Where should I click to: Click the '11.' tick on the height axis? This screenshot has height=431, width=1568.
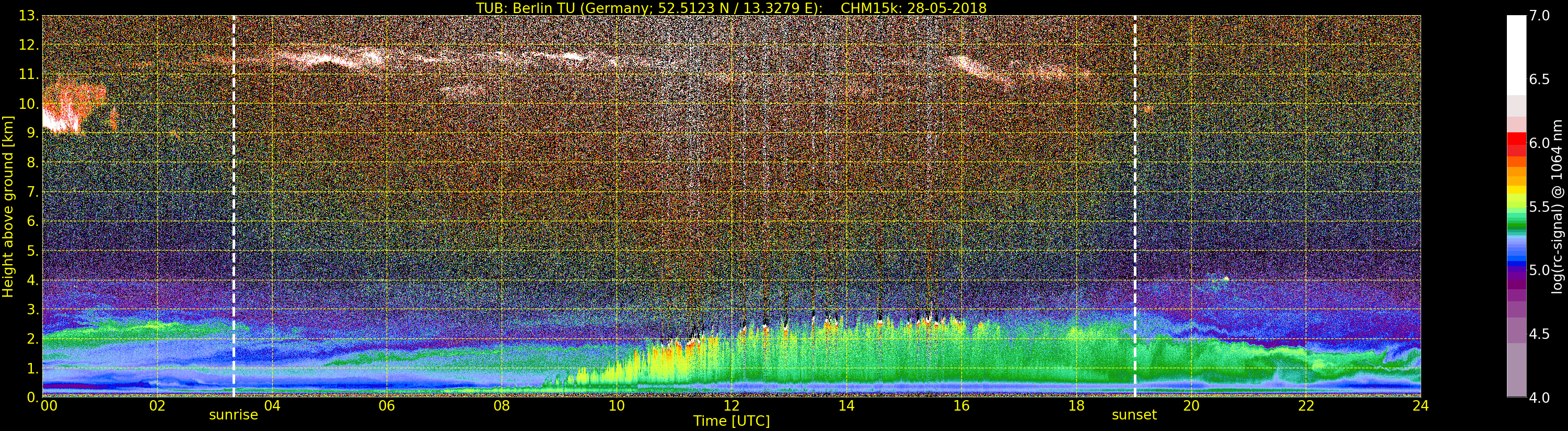click(x=29, y=74)
